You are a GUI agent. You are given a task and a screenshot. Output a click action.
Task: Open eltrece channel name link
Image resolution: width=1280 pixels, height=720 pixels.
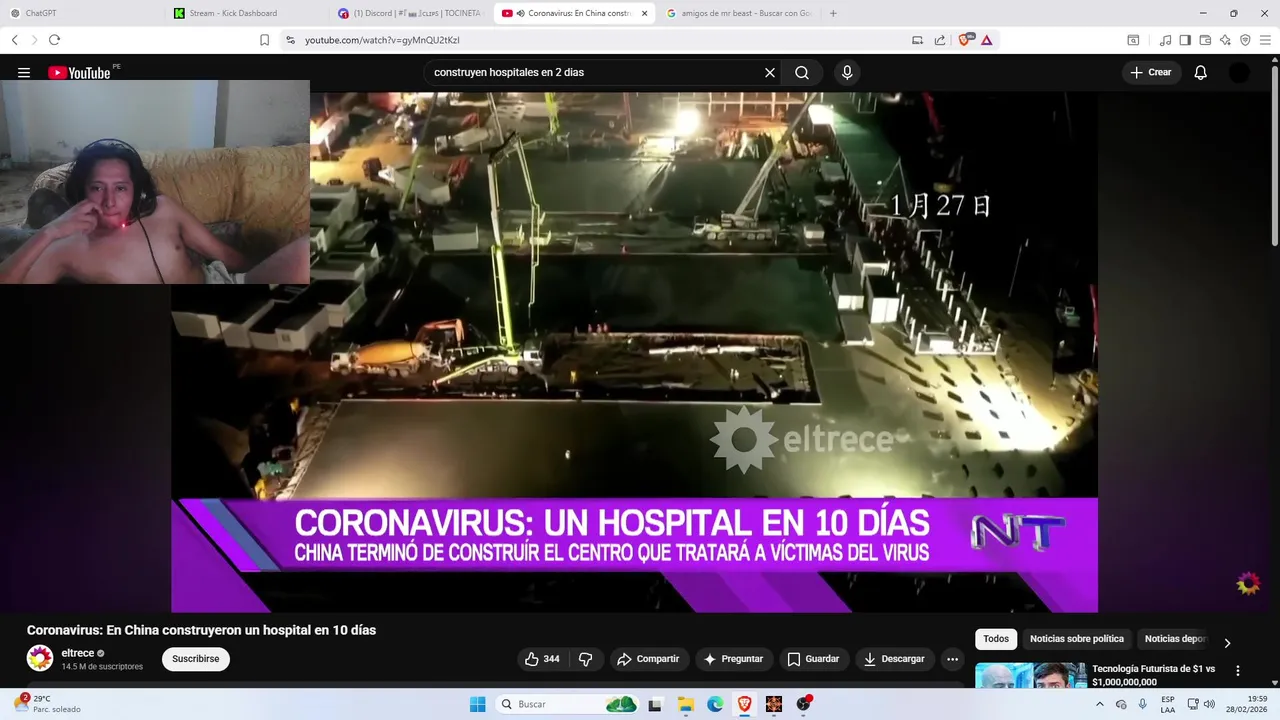[78, 653]
